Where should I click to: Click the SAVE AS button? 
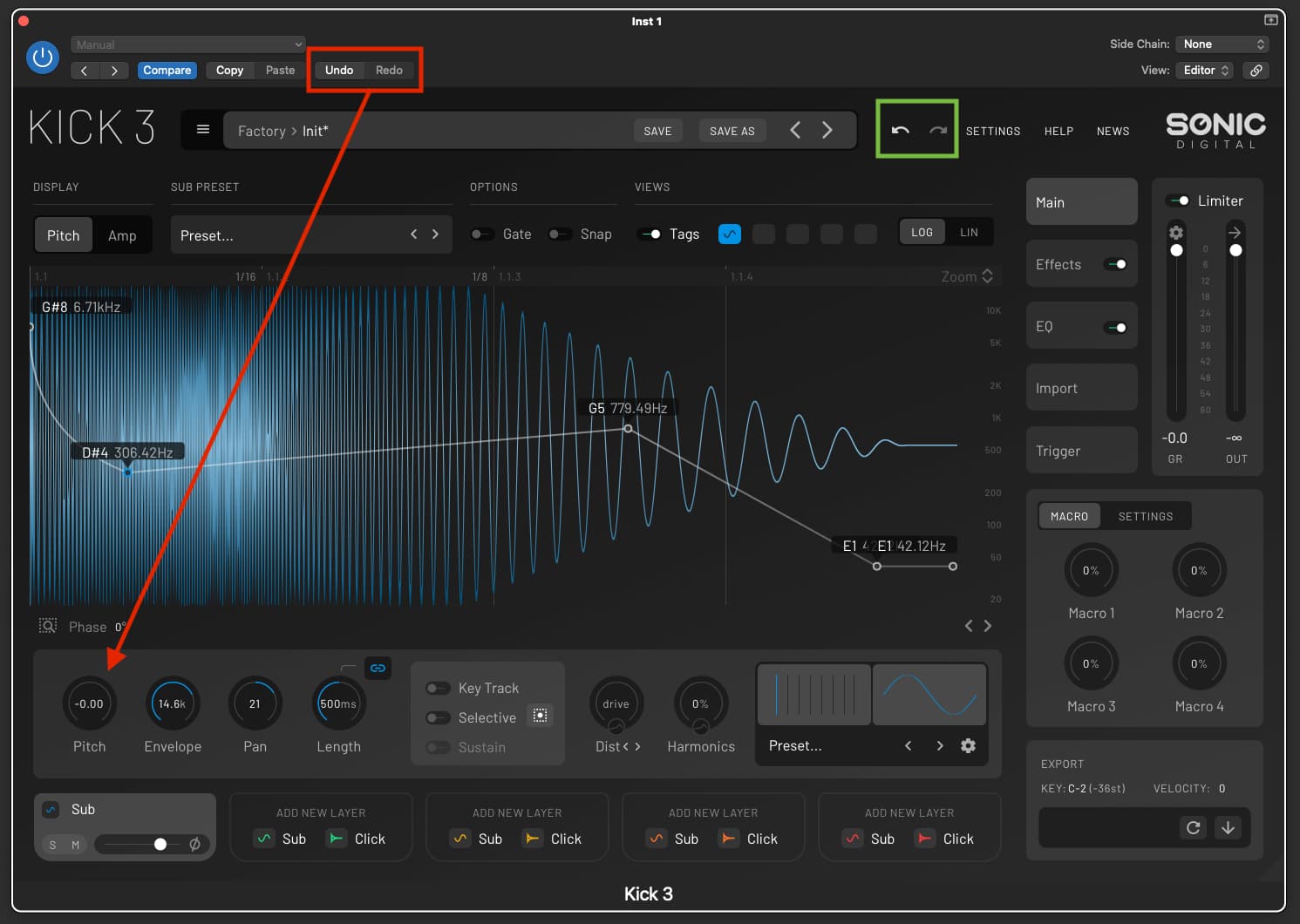[x=732, y=131]
